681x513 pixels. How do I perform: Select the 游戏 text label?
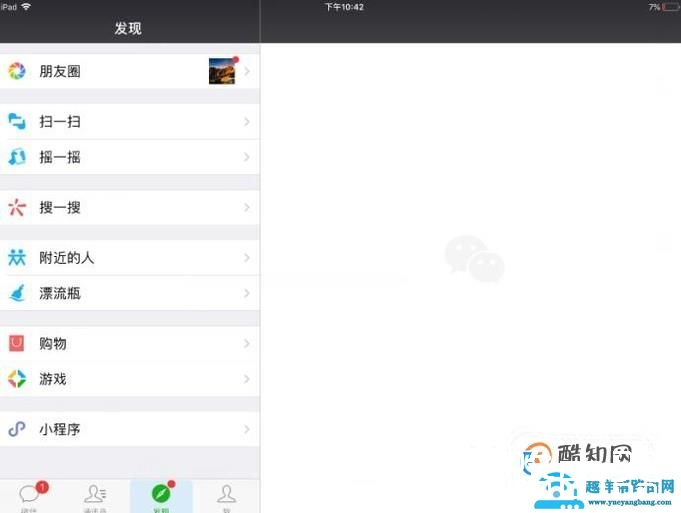pyautogui.click(x=53, y=379)
